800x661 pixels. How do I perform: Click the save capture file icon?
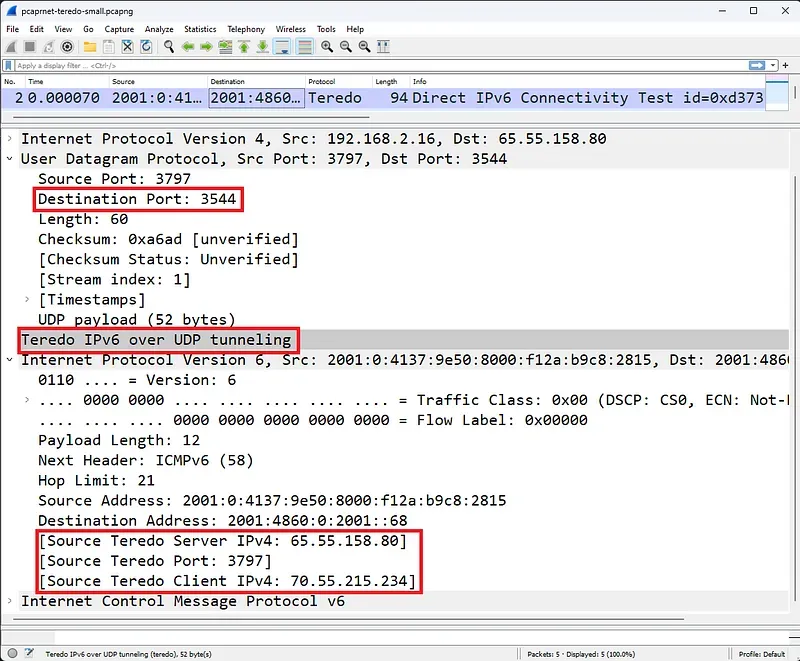click(109, 47)
